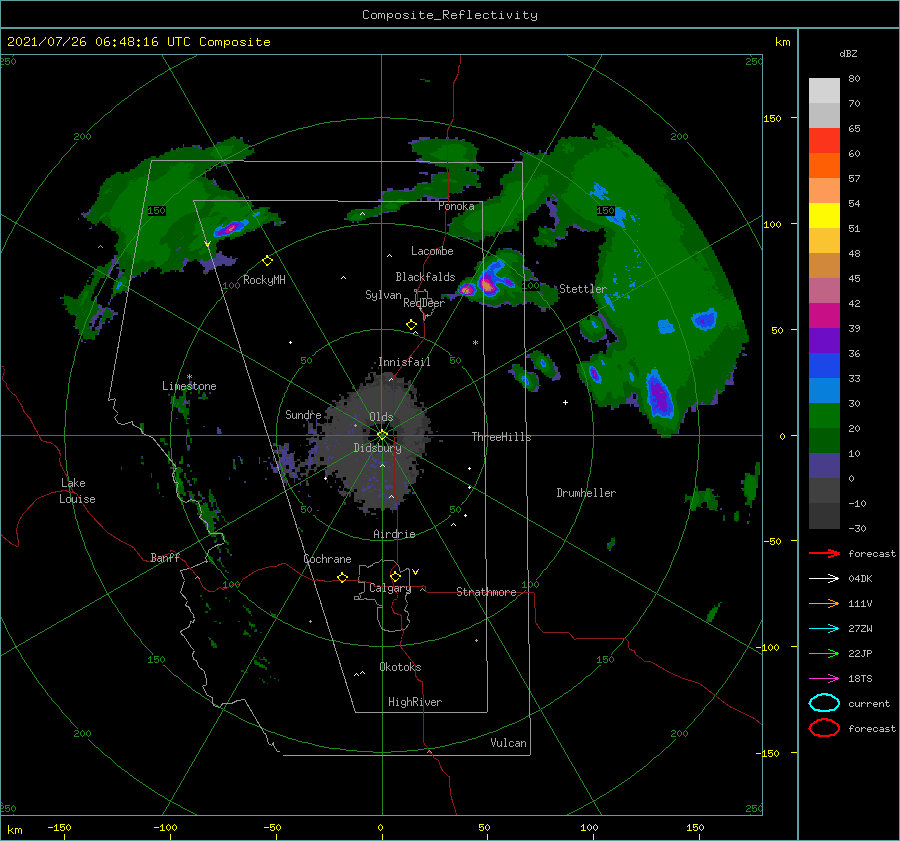The image size is (900, 841).
Task: Click the Strathmore label
Action: point(486,592)
